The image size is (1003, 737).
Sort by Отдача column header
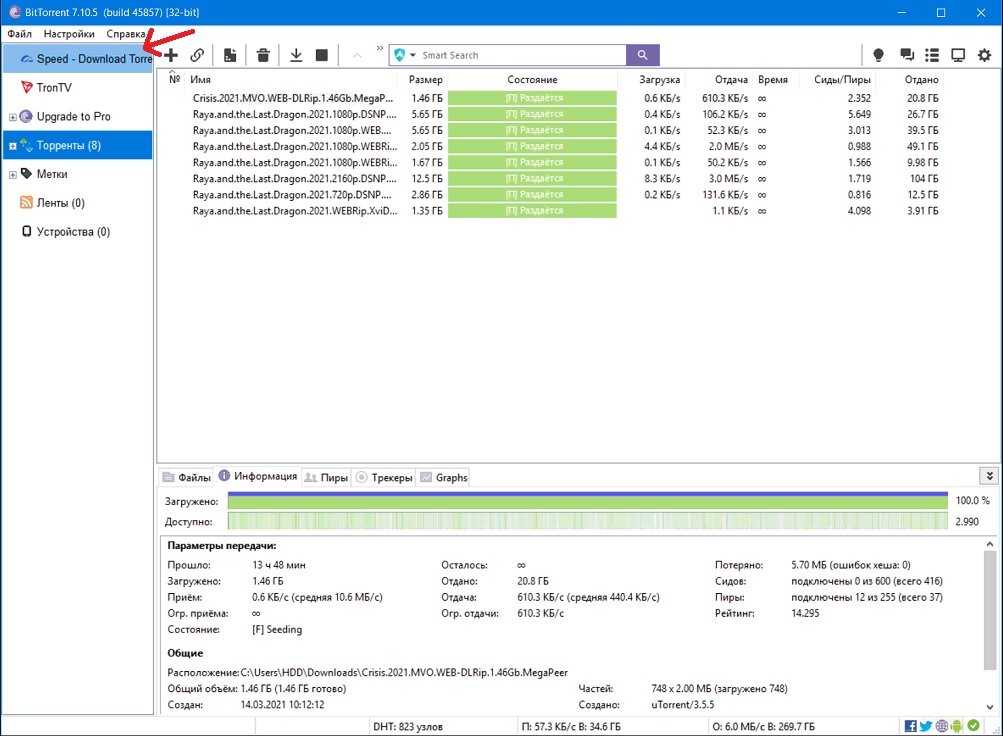[731, 79]
